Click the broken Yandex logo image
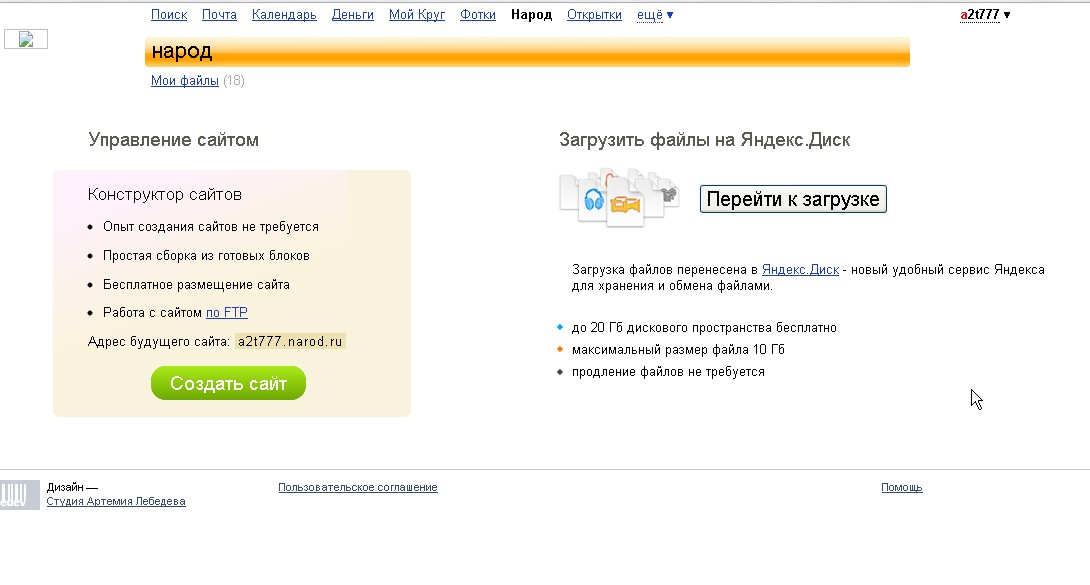The height and width of the screenshot is (585, 1090). [x=26, y=39]
